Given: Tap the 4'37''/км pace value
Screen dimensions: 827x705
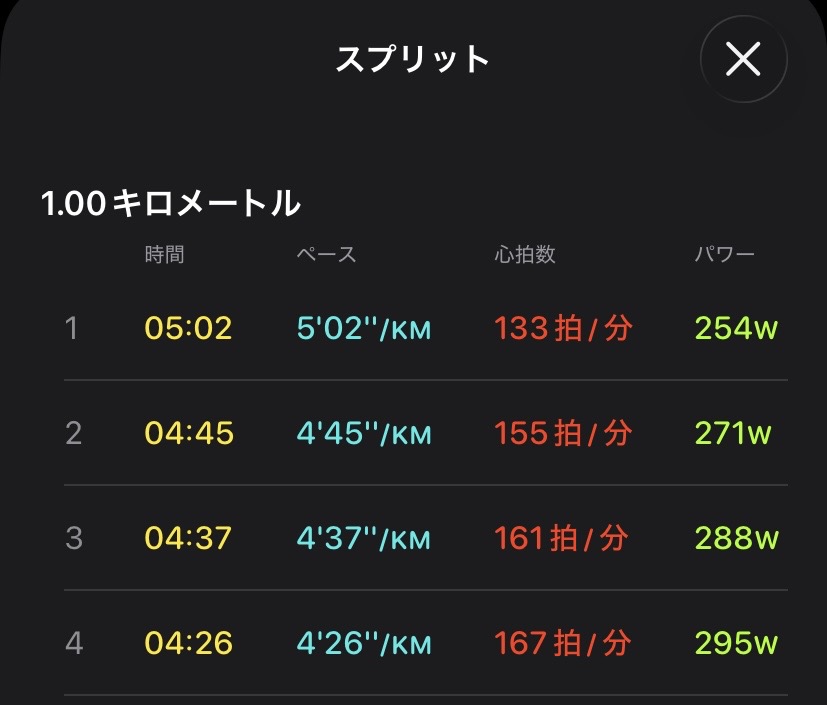Looking at the screenshot, I should [x=364, y=538].
